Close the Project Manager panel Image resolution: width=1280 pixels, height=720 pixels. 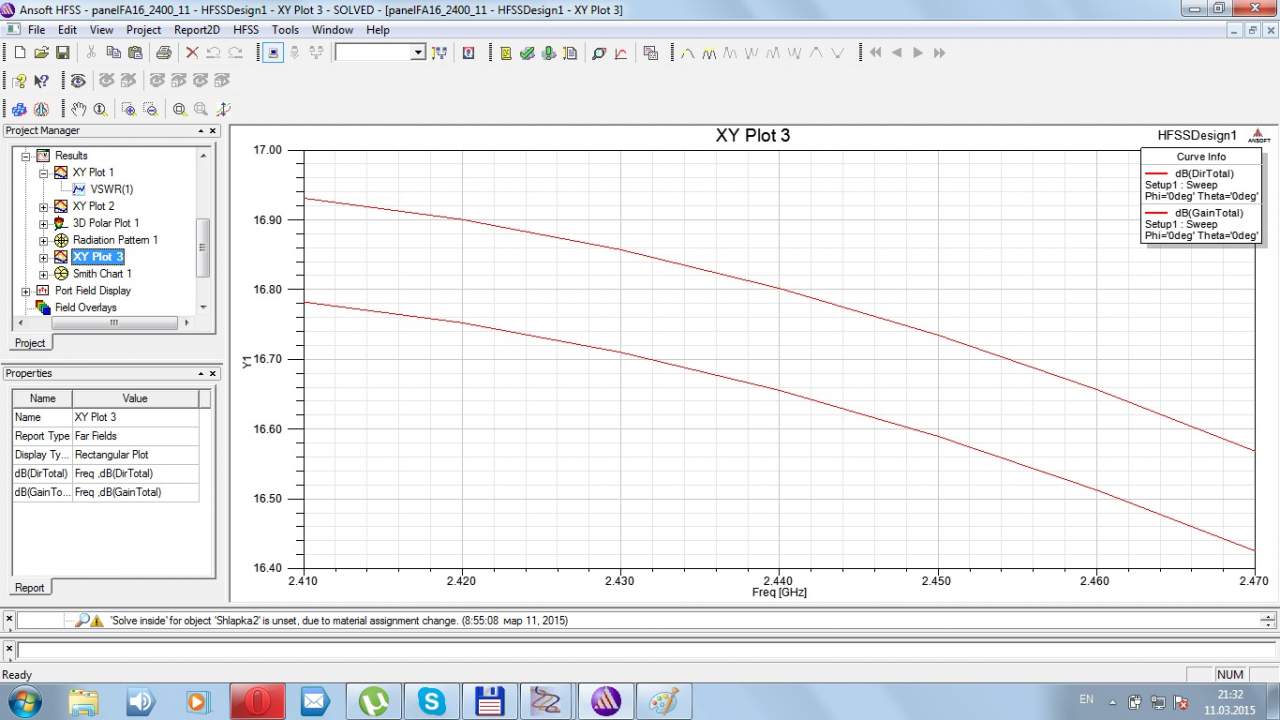pos(212,131)
